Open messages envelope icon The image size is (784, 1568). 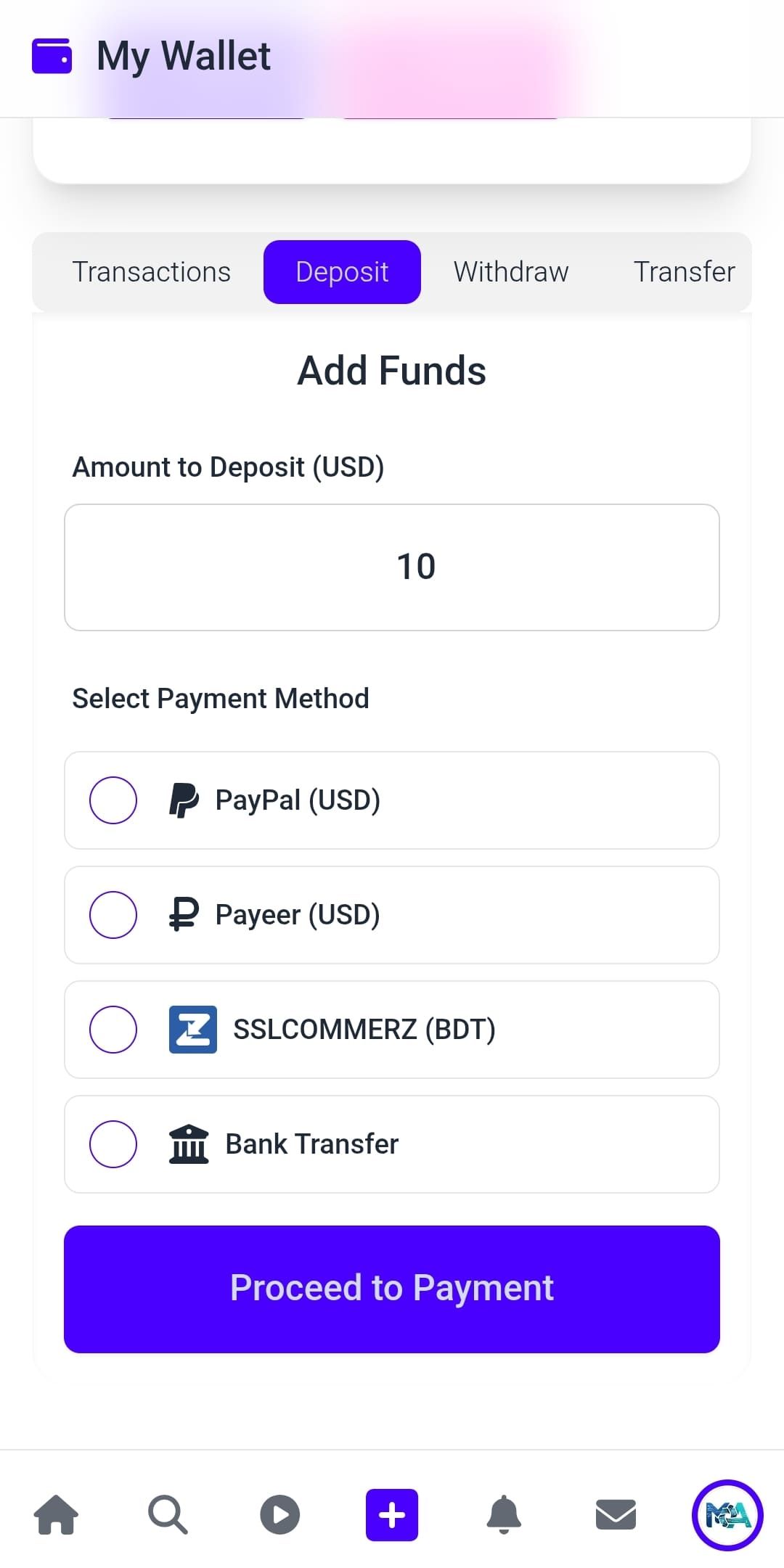pos(616,1514)
